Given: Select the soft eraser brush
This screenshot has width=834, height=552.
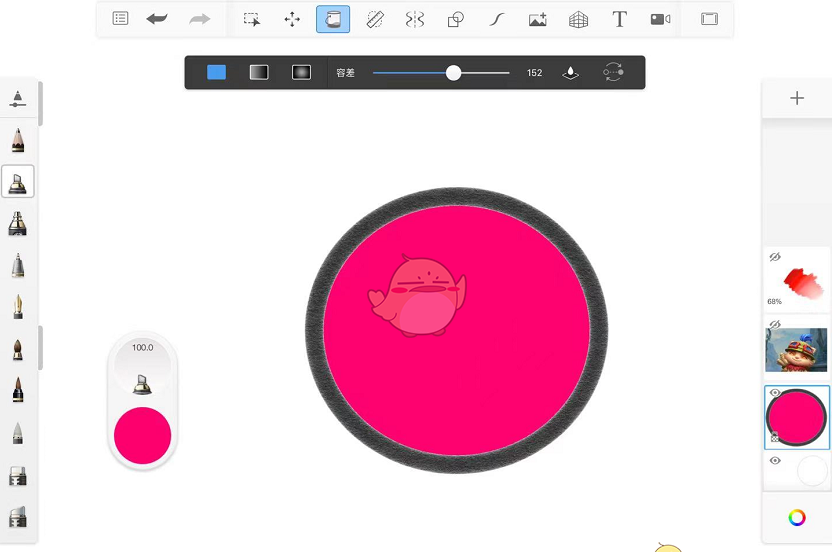Looking at the screenshot, I should tap(18, 516).
